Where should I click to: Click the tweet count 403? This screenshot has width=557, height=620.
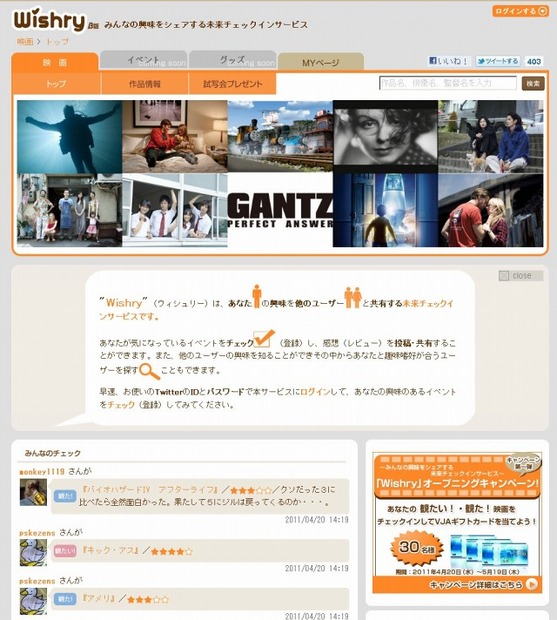534,61
